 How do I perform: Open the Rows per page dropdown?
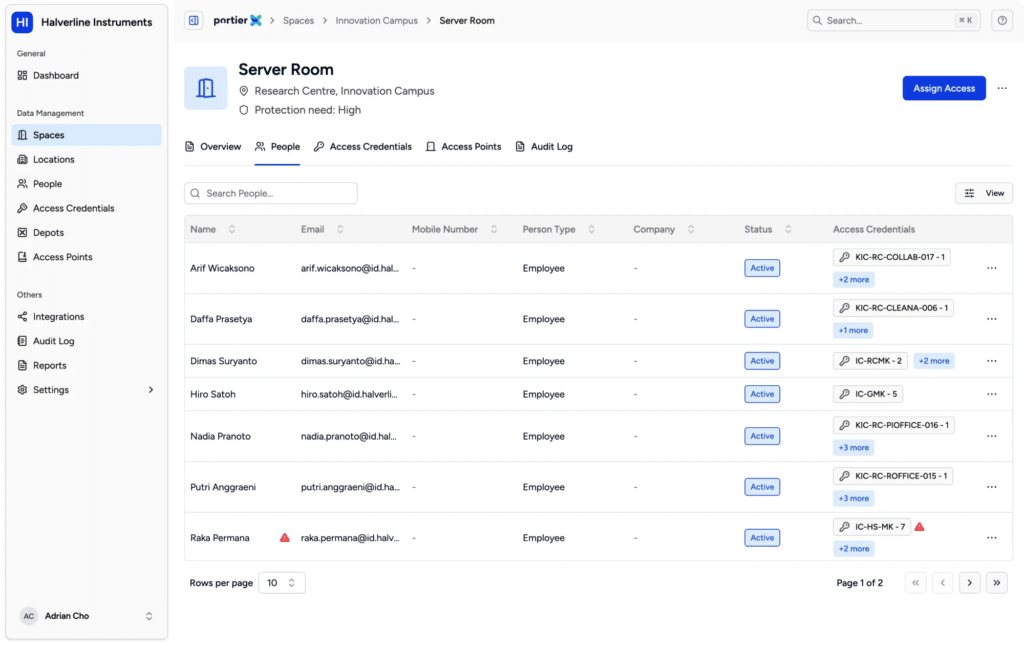(281, 583)
